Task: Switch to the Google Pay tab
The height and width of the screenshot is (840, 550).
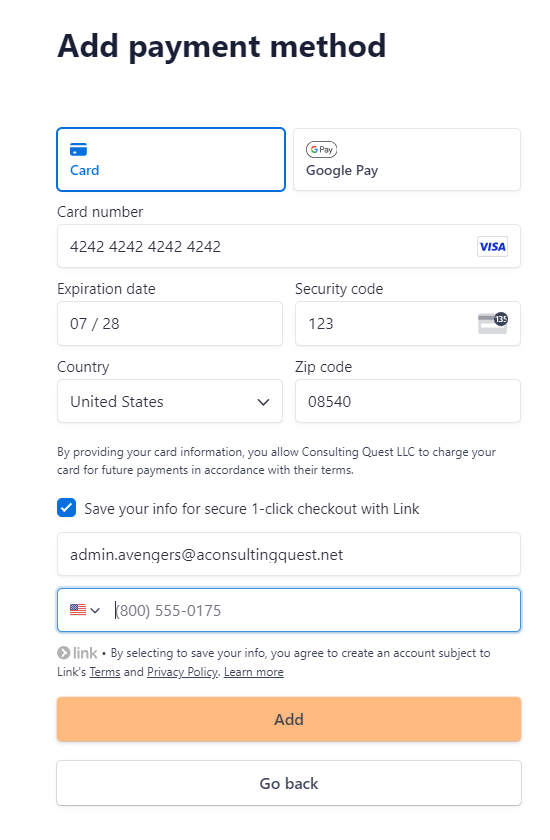Action: point(406,159)
